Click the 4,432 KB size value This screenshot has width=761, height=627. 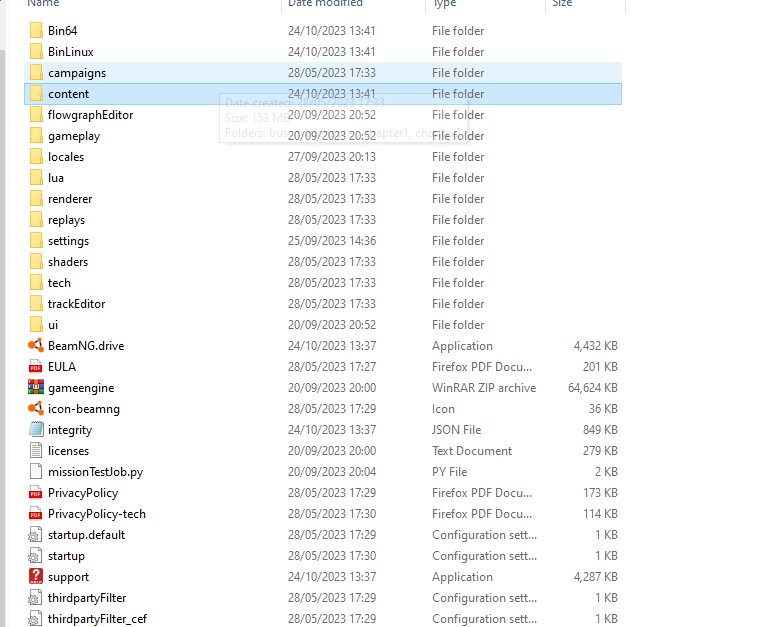(596, 346)
